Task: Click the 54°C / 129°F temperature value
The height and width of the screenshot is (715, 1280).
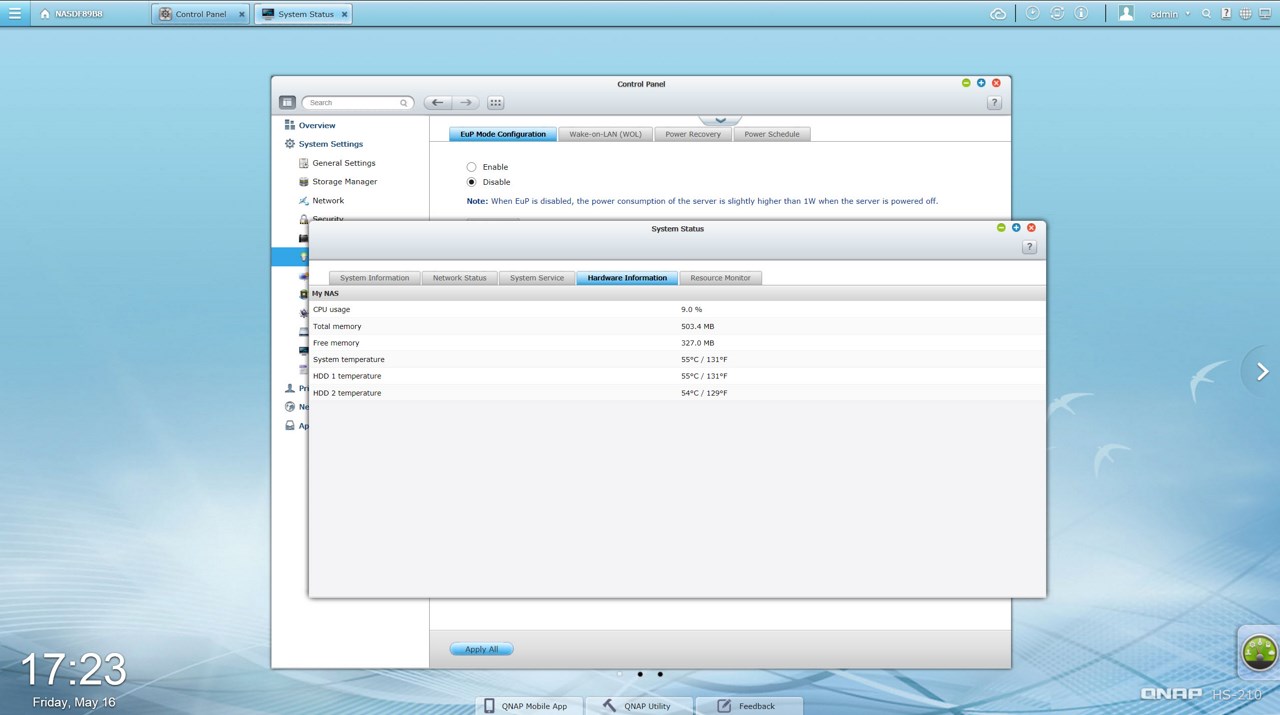Action: pos(704,393)
